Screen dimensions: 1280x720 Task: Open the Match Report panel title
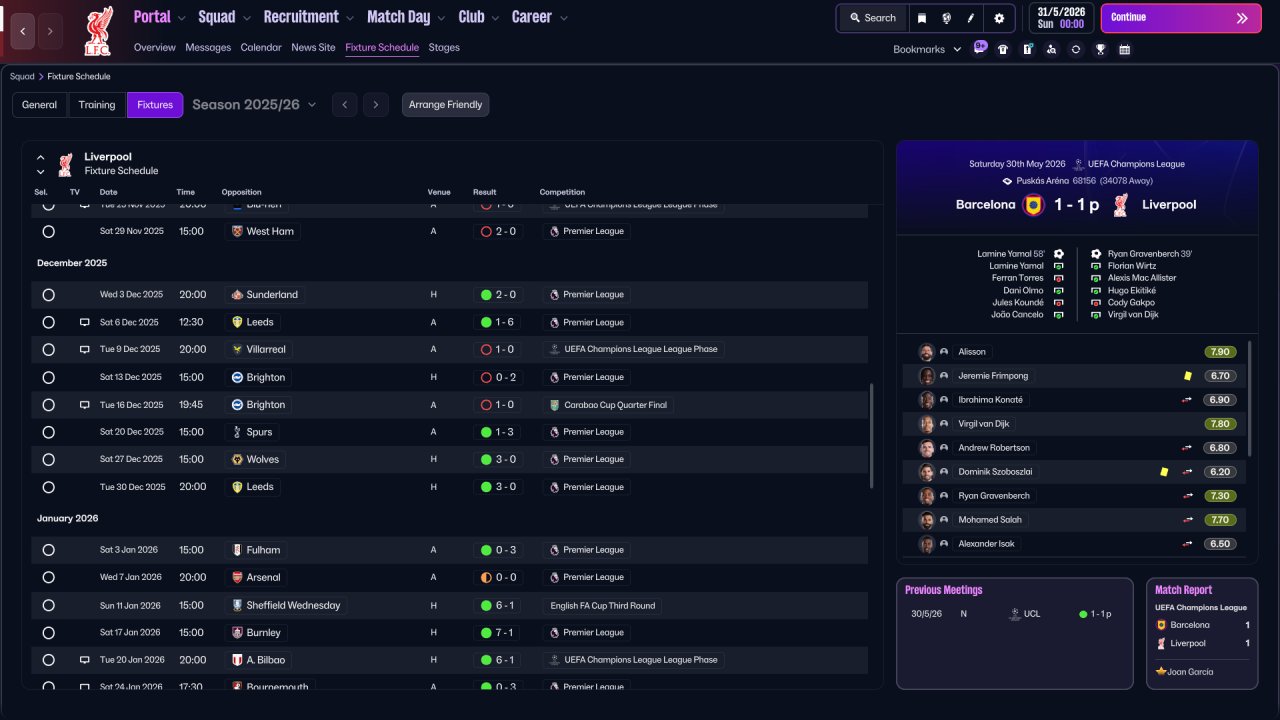(1184, 590)
